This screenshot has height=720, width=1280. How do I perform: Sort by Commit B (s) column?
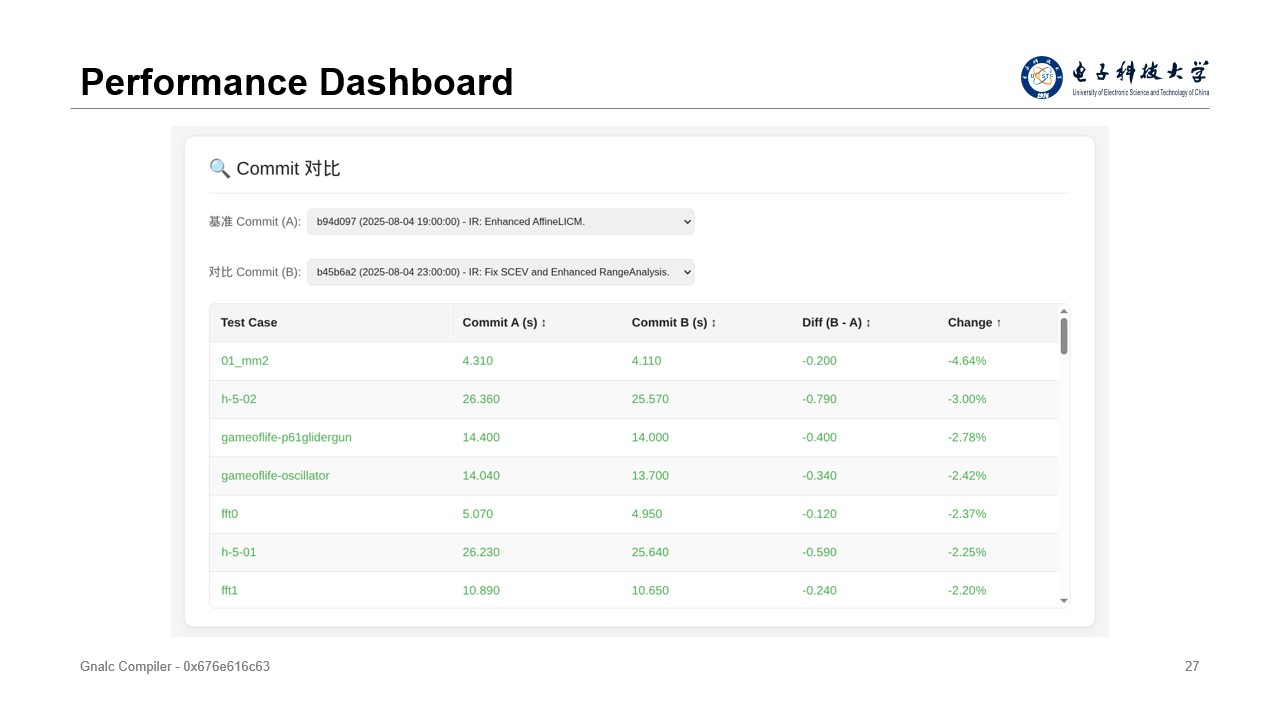coord(673,323)
